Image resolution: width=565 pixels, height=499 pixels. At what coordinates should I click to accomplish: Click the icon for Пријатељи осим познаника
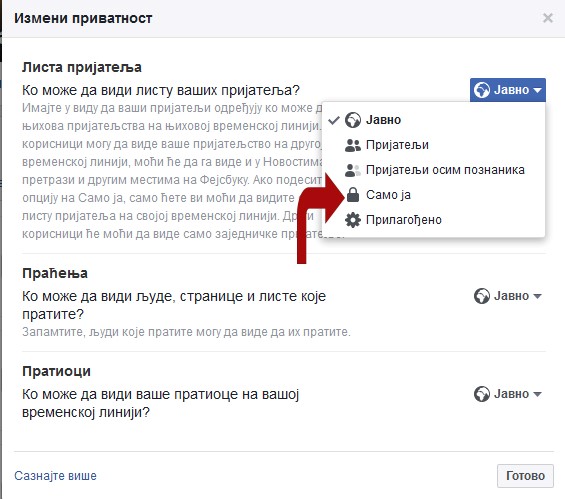pos(352,170)
